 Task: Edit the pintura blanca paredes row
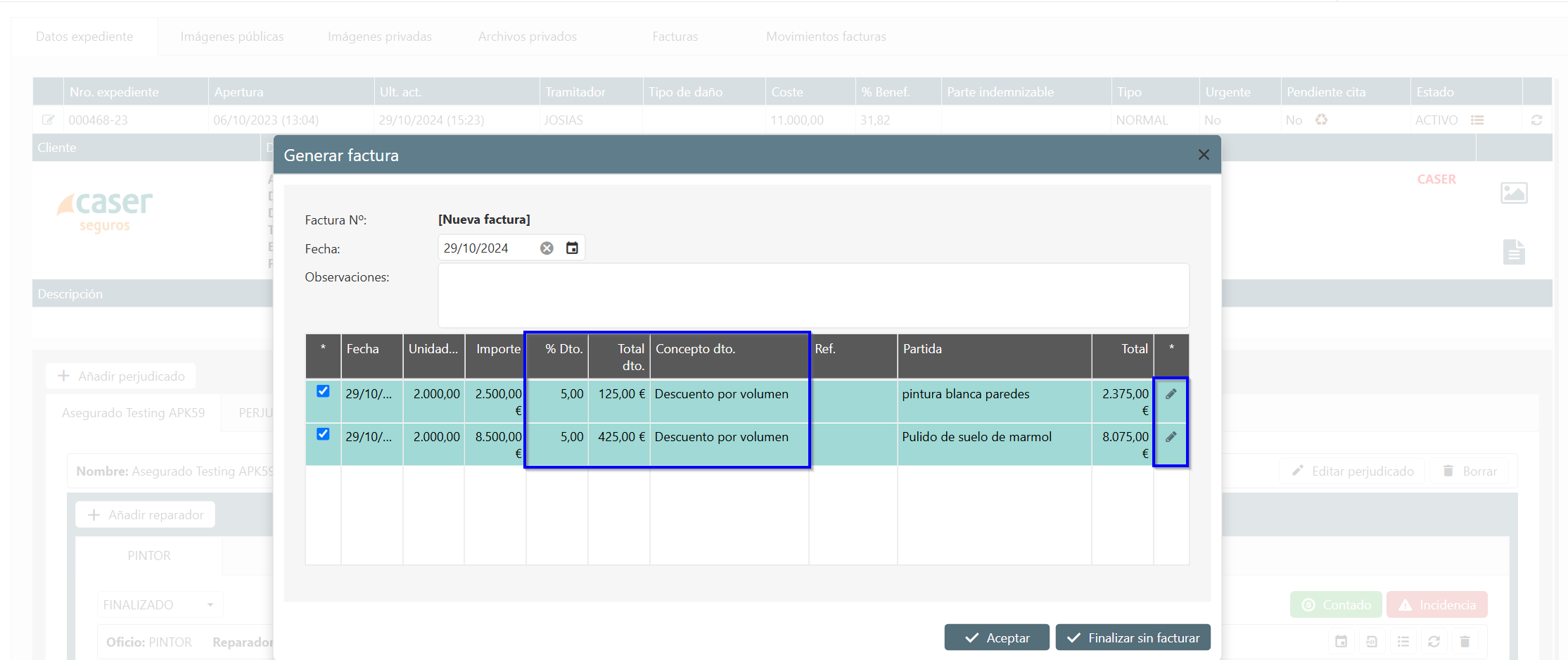(x=1171, y=394)
